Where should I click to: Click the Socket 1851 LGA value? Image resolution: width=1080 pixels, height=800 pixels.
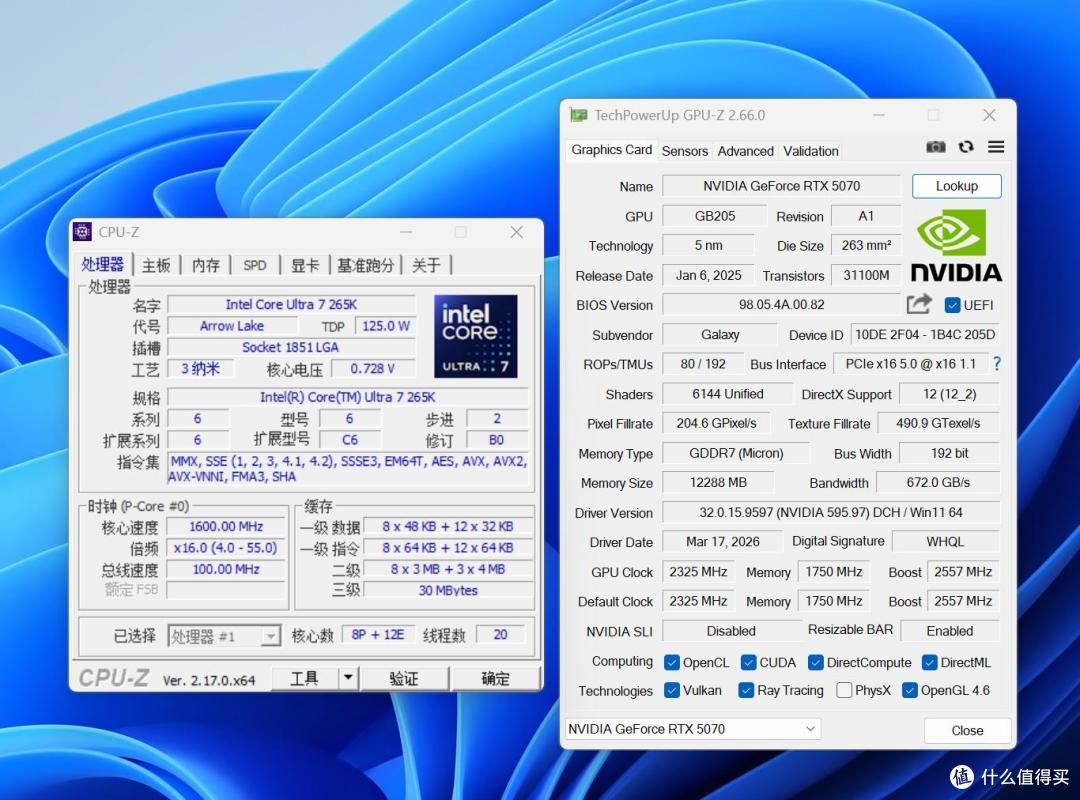point(291,347)
